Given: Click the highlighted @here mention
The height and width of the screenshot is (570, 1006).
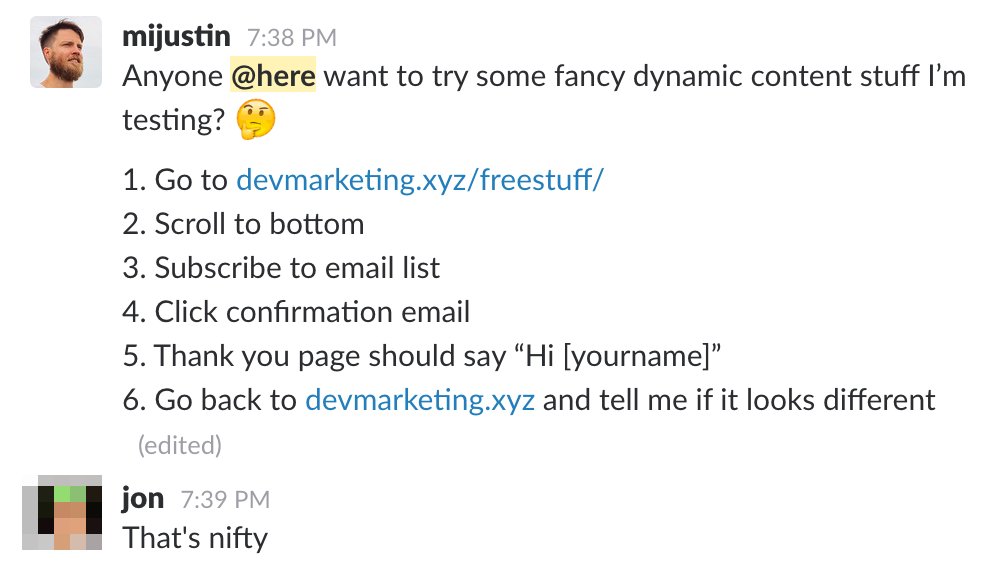Looking at the screenshot, I should pos(273,76).
